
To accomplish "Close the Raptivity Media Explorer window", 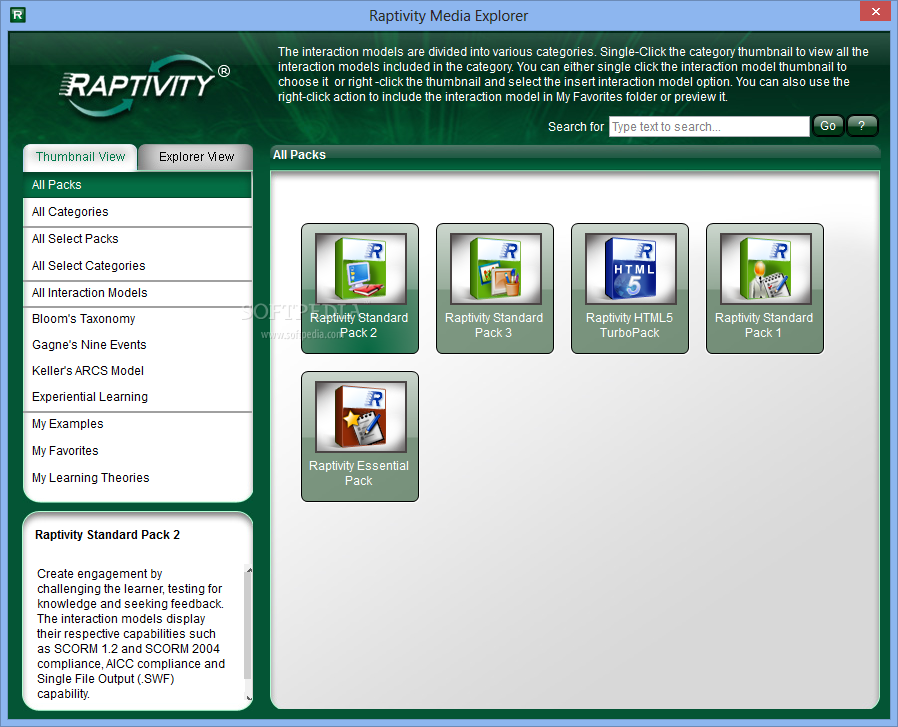I will [x=876, y=11].
